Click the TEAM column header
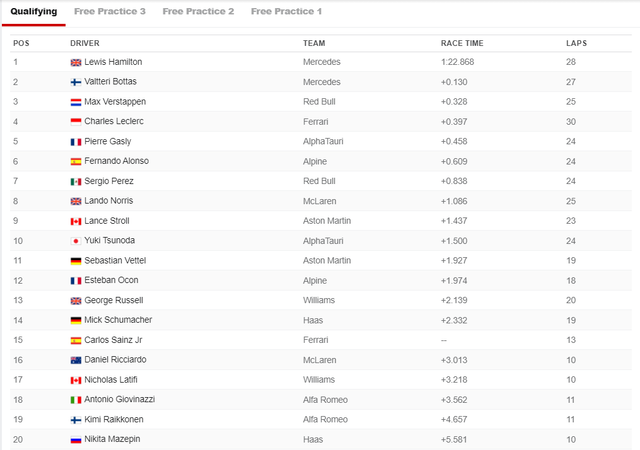Viewport: 640px width, 450px height. (x=314, y=43)
